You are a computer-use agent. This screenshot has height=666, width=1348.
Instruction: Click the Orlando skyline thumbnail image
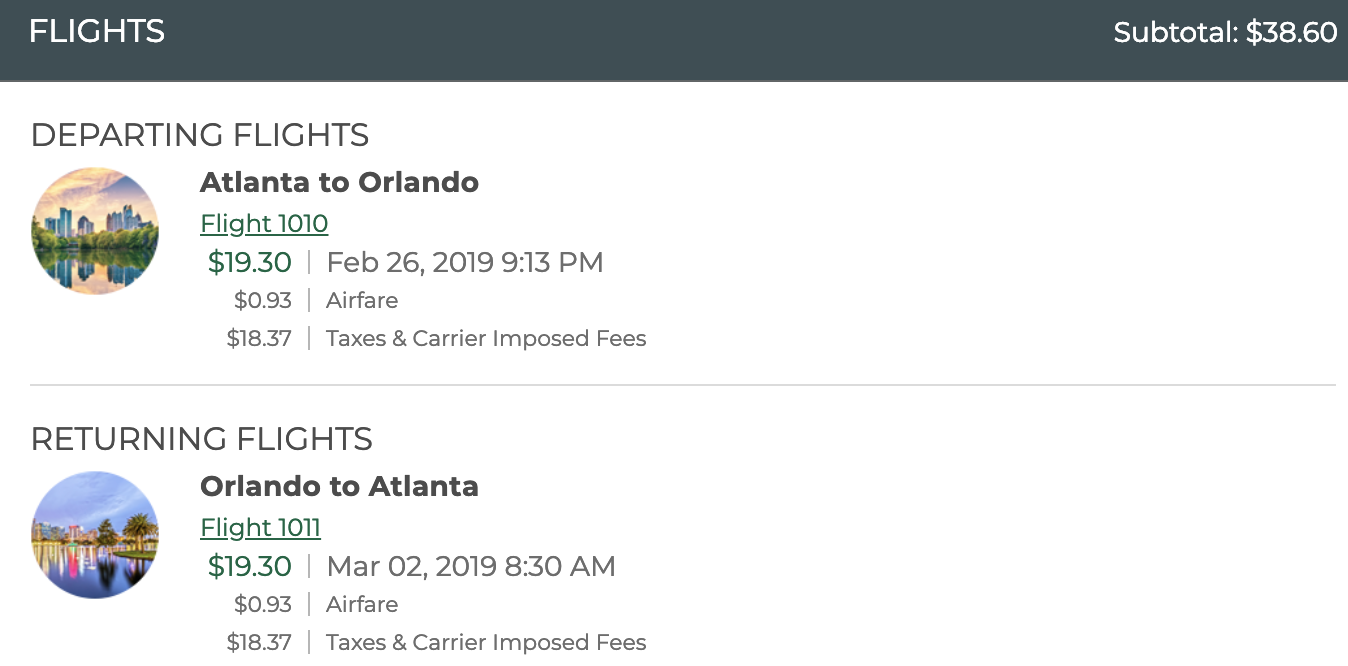[94, 534]
